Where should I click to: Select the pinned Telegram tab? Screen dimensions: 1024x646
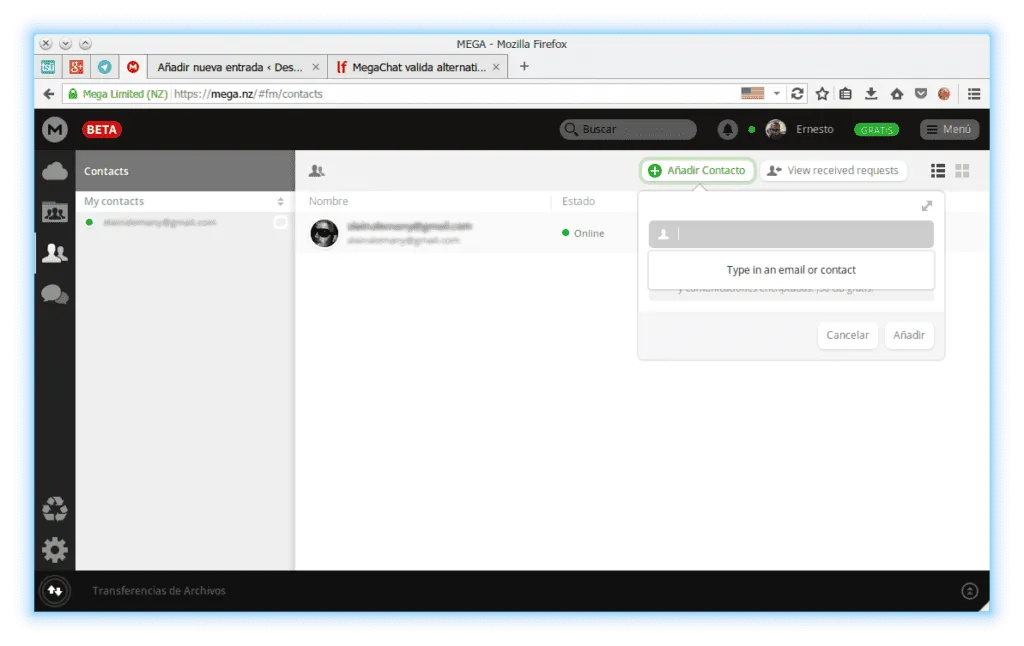click(104, 67)
